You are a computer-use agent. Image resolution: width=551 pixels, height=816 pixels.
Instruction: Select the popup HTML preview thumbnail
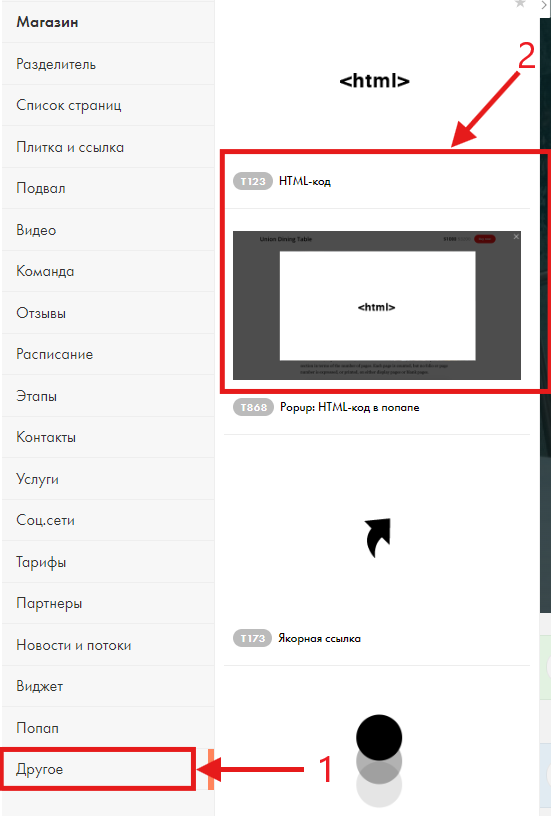point(377,305)
